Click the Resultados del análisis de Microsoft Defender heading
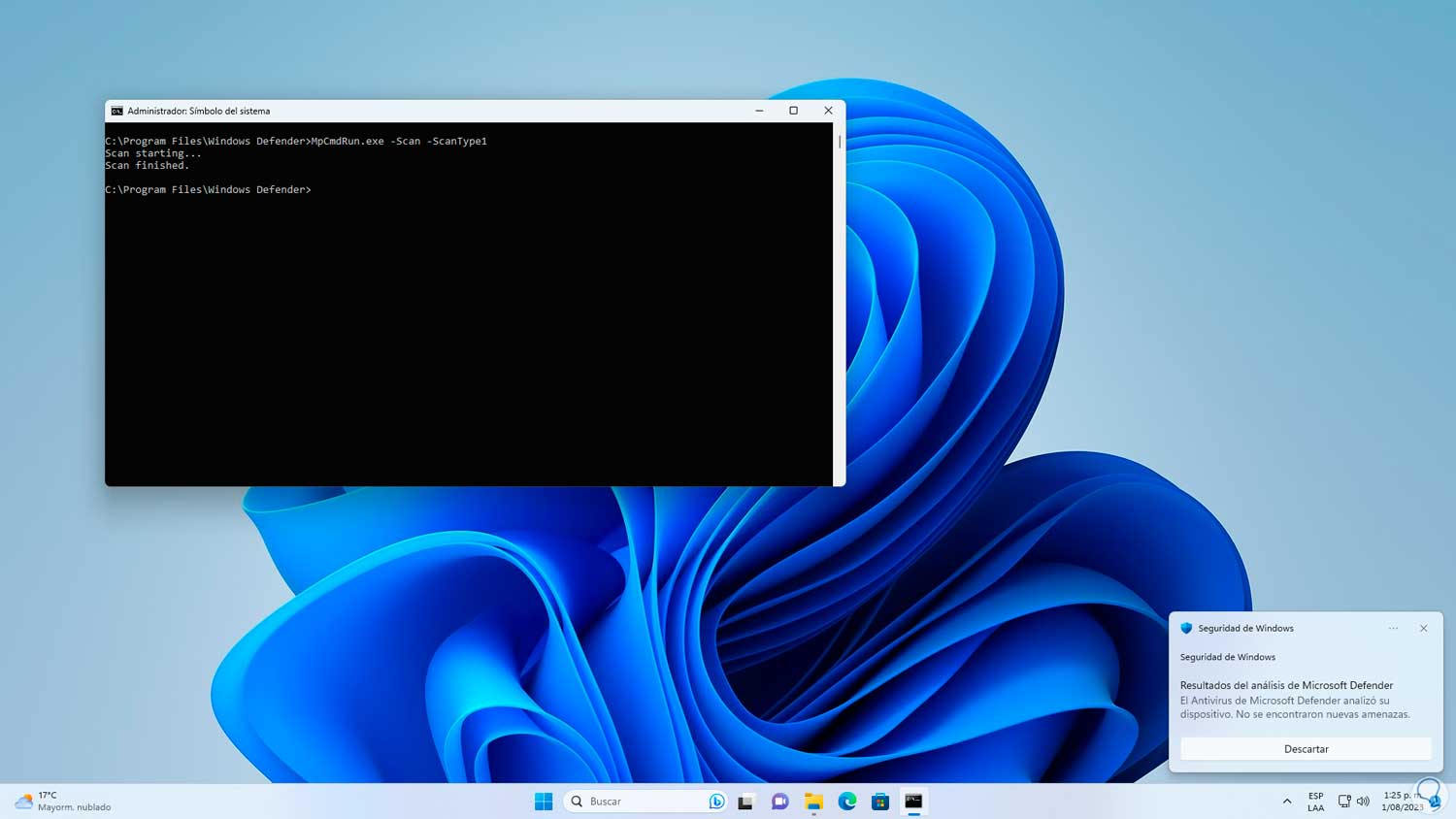Image resolution: width=1456 pixels, height=819 pixels. coord(1286,685)
